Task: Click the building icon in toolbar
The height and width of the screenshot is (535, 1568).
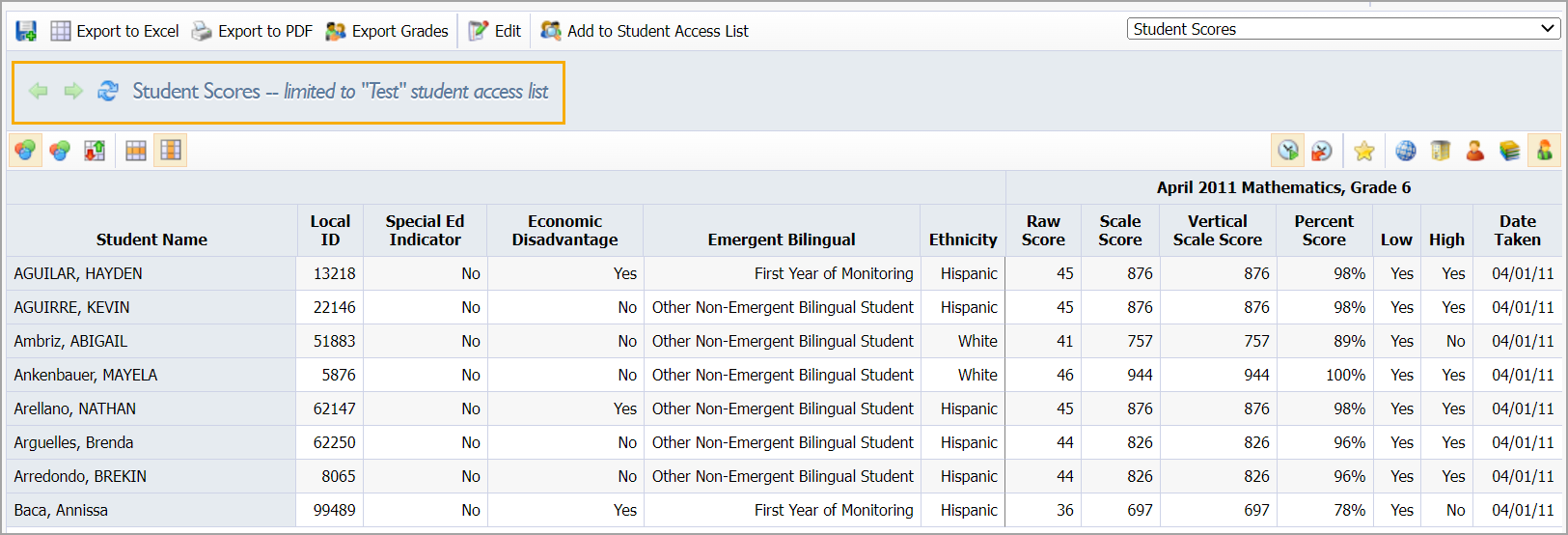Action: (x=1441, y=151)
